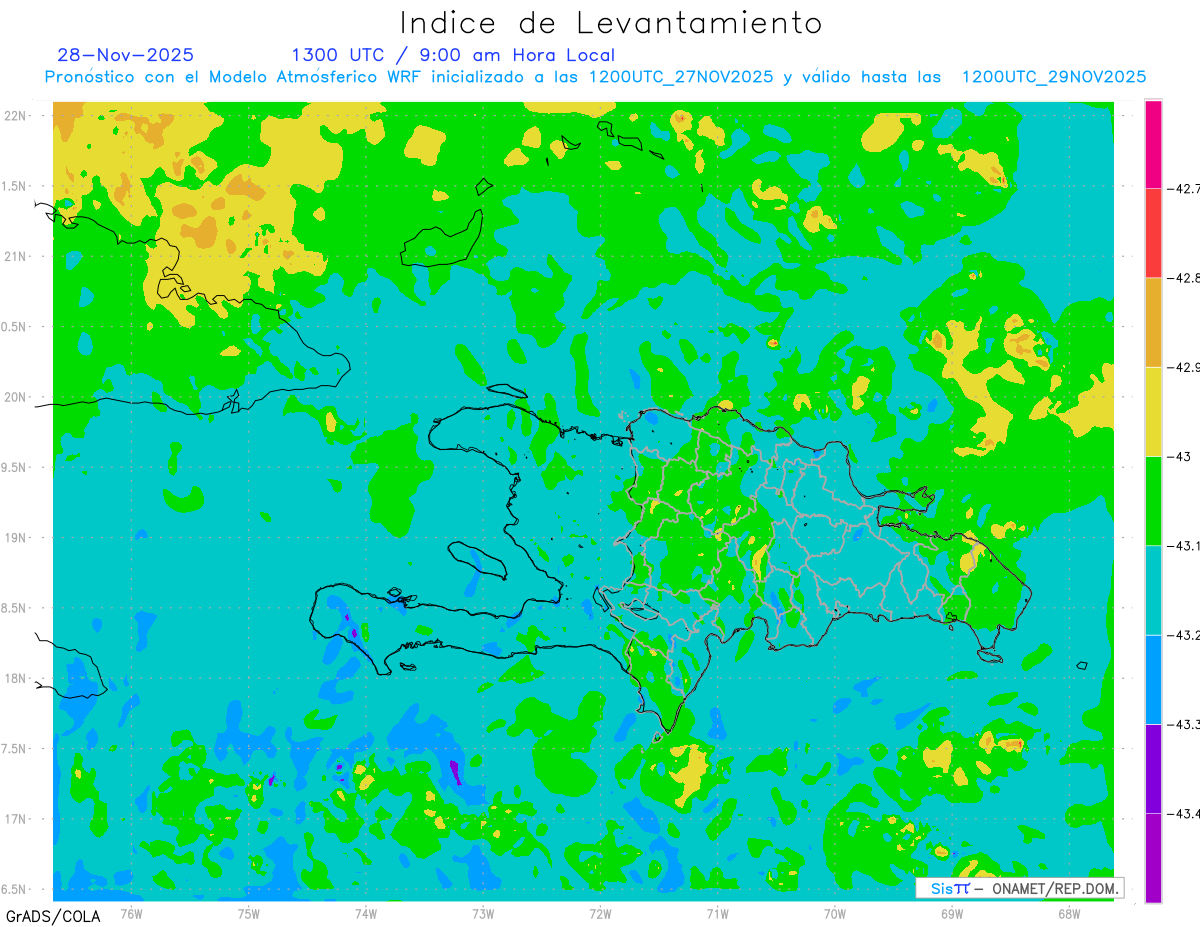The width and height of the screenshot is (1200, 927).
Task: Click the '73W' longitude label
Action: coord(483,914)
